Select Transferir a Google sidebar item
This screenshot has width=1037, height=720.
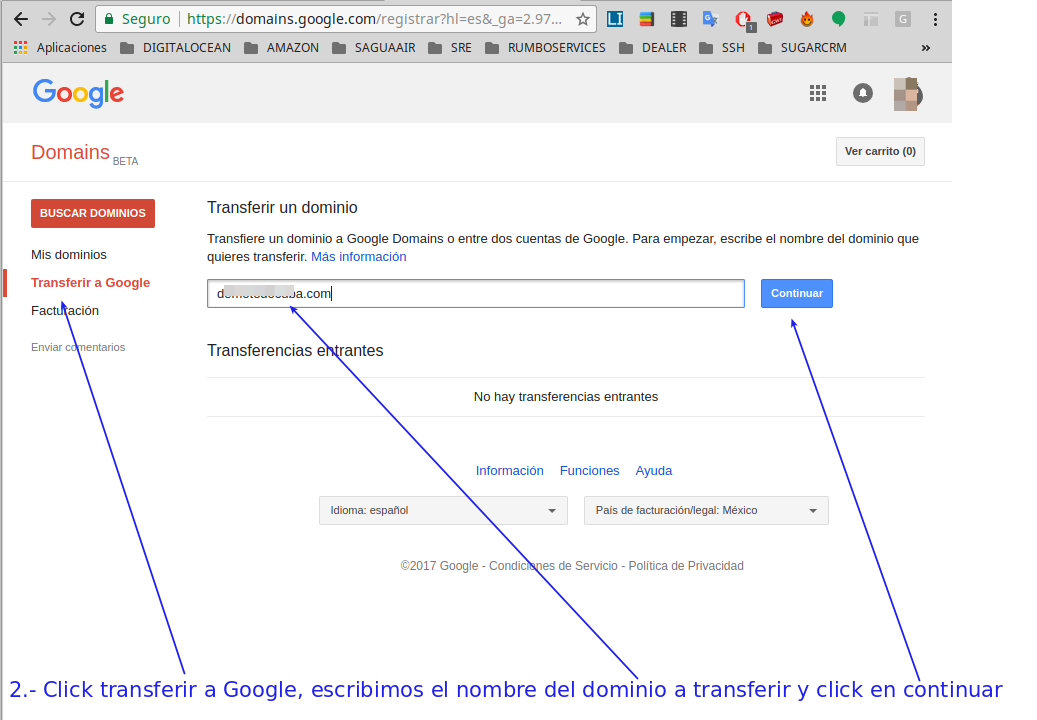pos(91,282)
